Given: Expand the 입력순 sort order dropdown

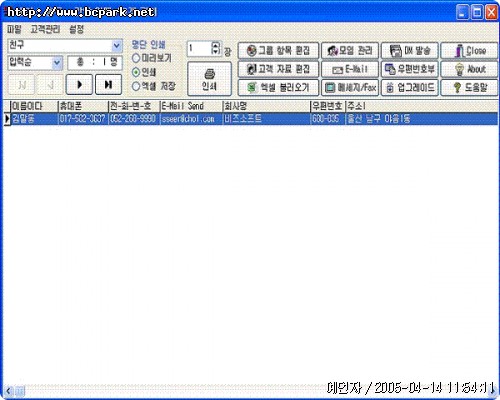Looking at the screenshot, I should pyautogui.click(x=57, y=63).
